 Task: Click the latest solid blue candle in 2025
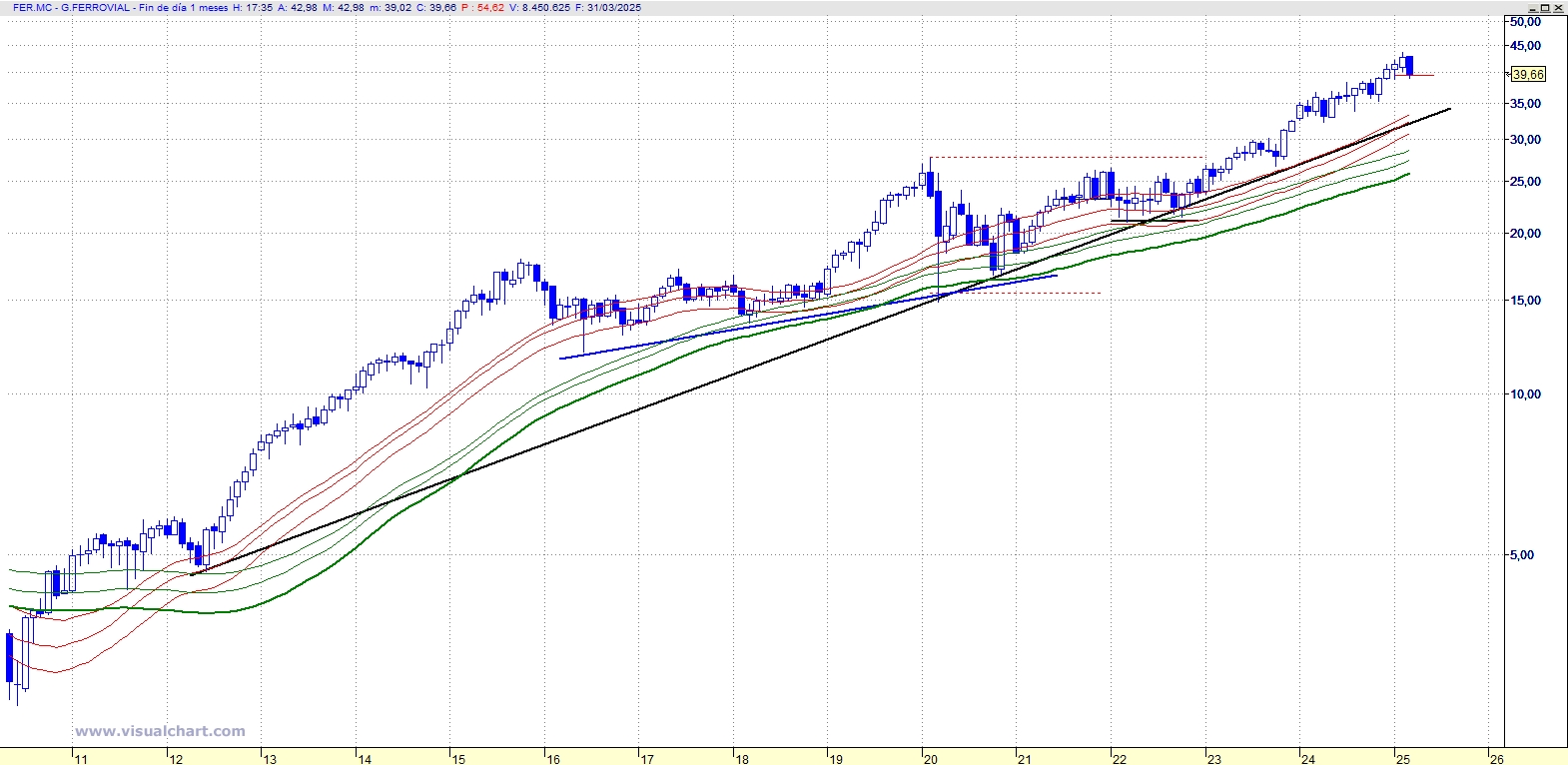[1409, 66]
